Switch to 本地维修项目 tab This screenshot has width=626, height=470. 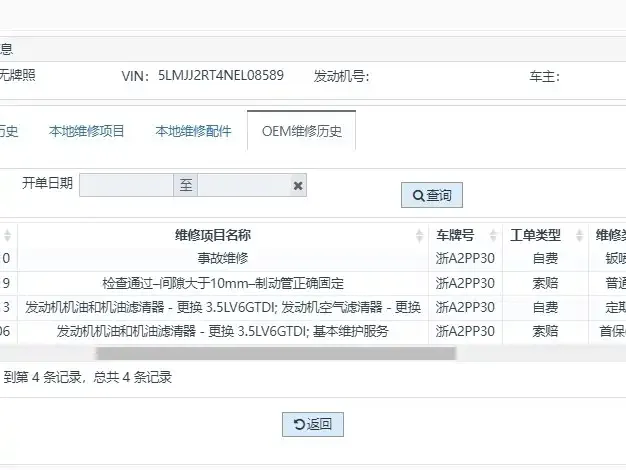[x=87, y=131]
